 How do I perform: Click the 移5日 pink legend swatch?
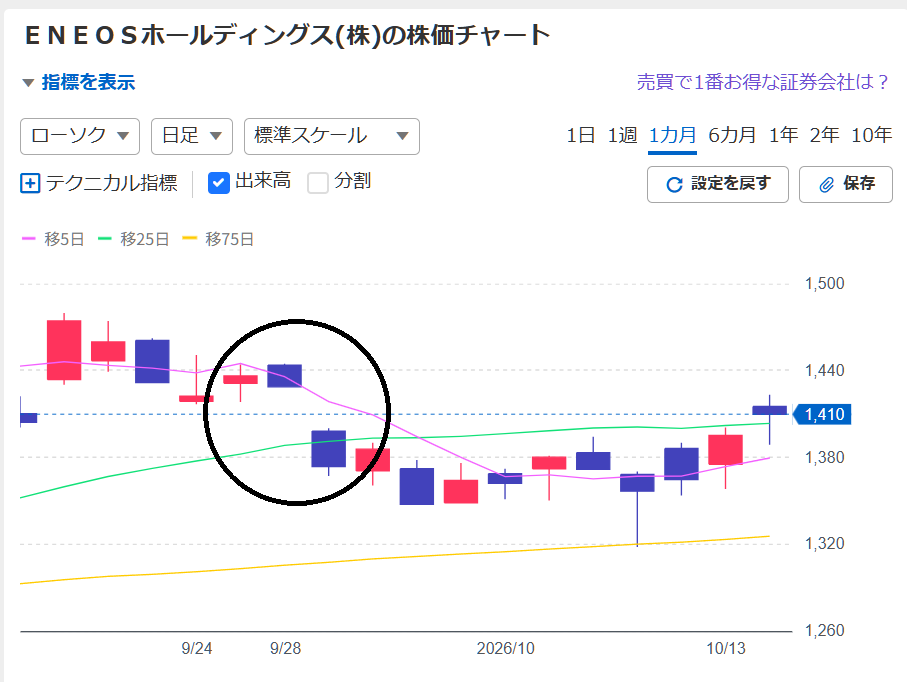tap(28, 239)
